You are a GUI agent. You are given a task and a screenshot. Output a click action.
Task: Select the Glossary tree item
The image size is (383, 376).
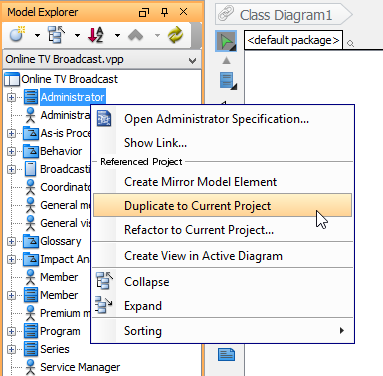click(60, 241)
